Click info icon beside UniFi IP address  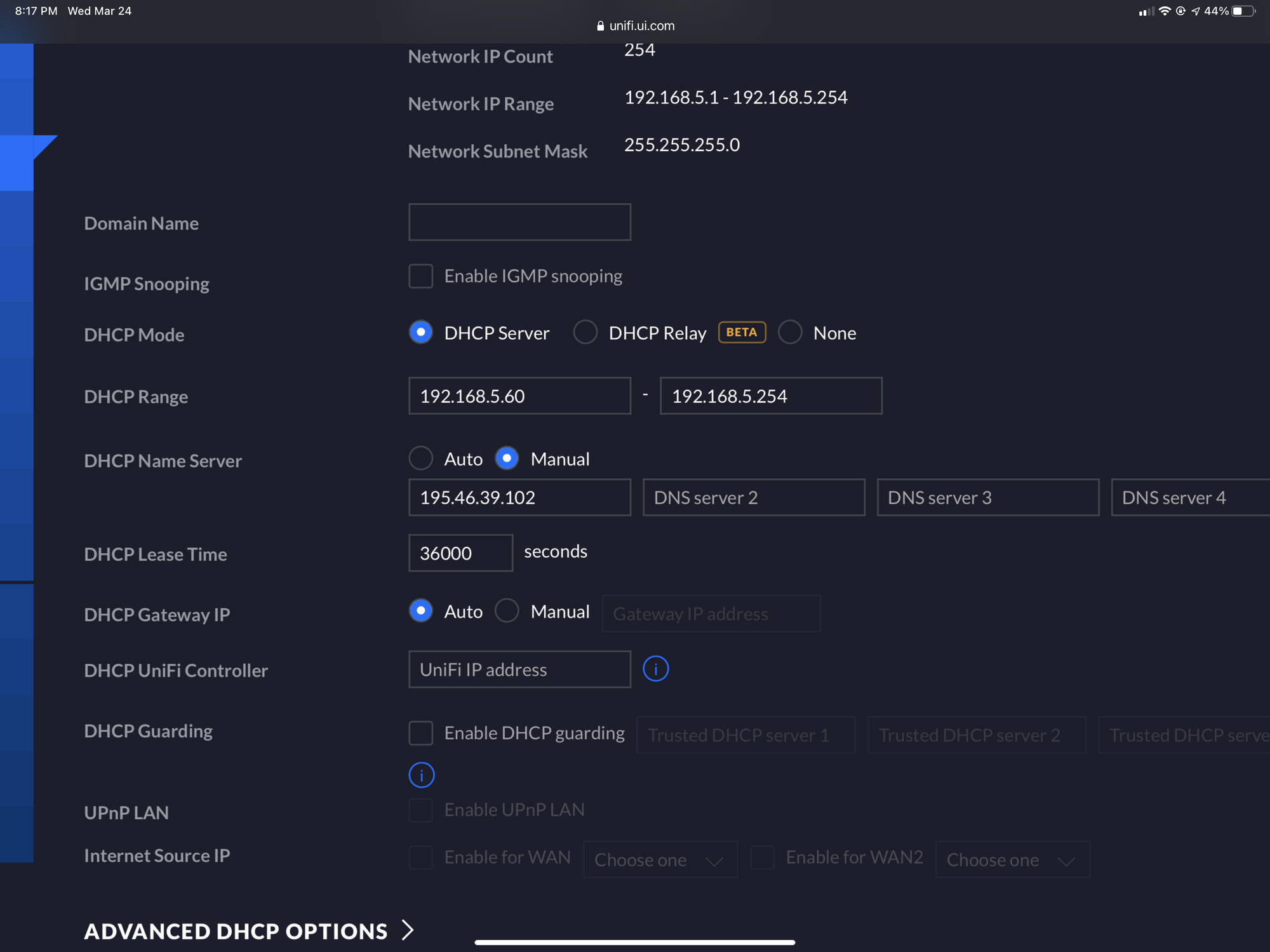pyautogui.click(x=655, y=669)
